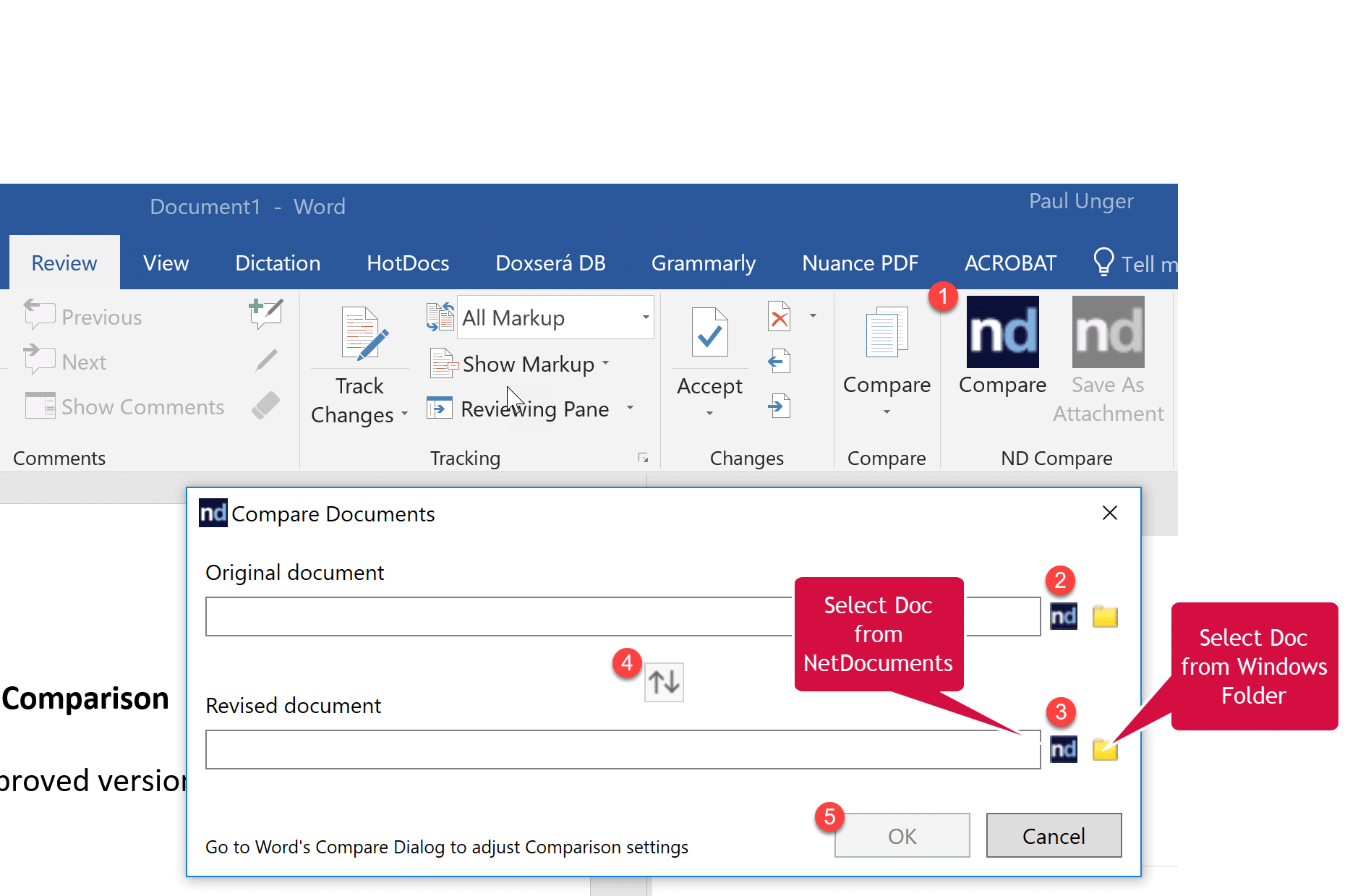Click ND Save As Attachment button
The height and width of the screenshot is (896, 1371).
1108,360
